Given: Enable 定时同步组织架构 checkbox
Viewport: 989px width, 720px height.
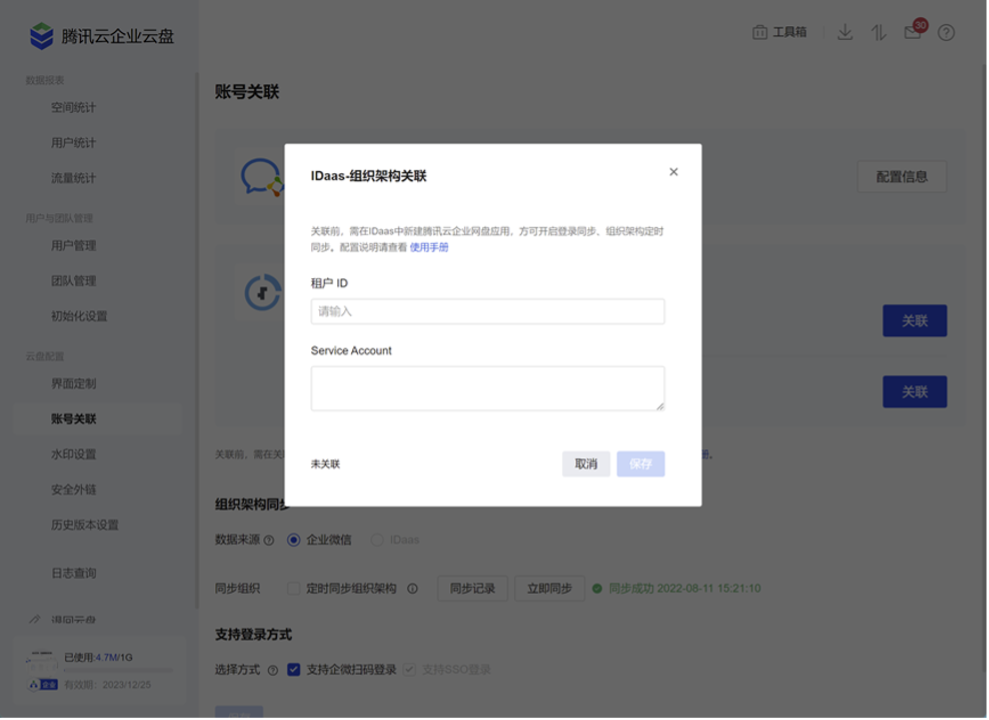Looking at the screenshot, I should click(x=294, y=589).
